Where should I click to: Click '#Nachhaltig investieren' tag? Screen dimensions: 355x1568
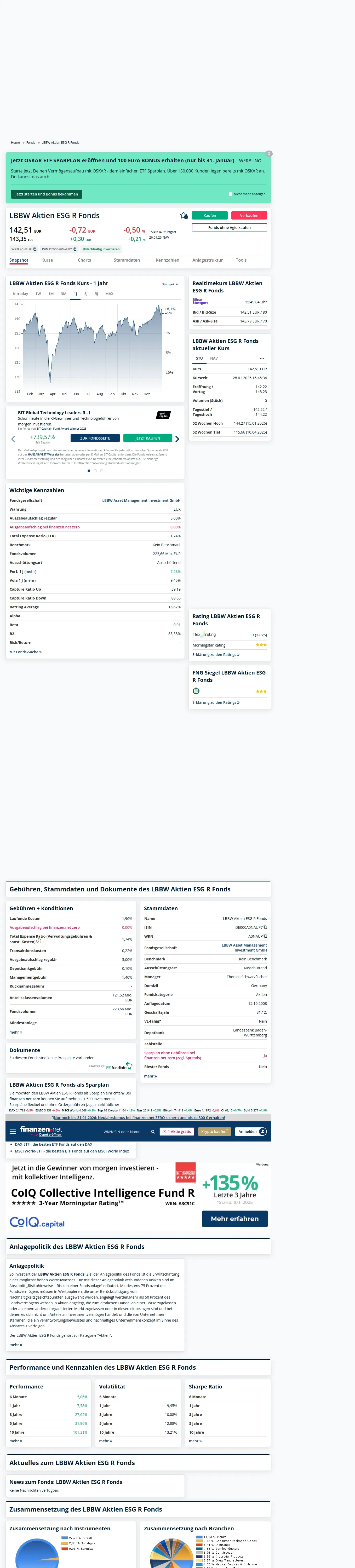[x=101, y=249]
